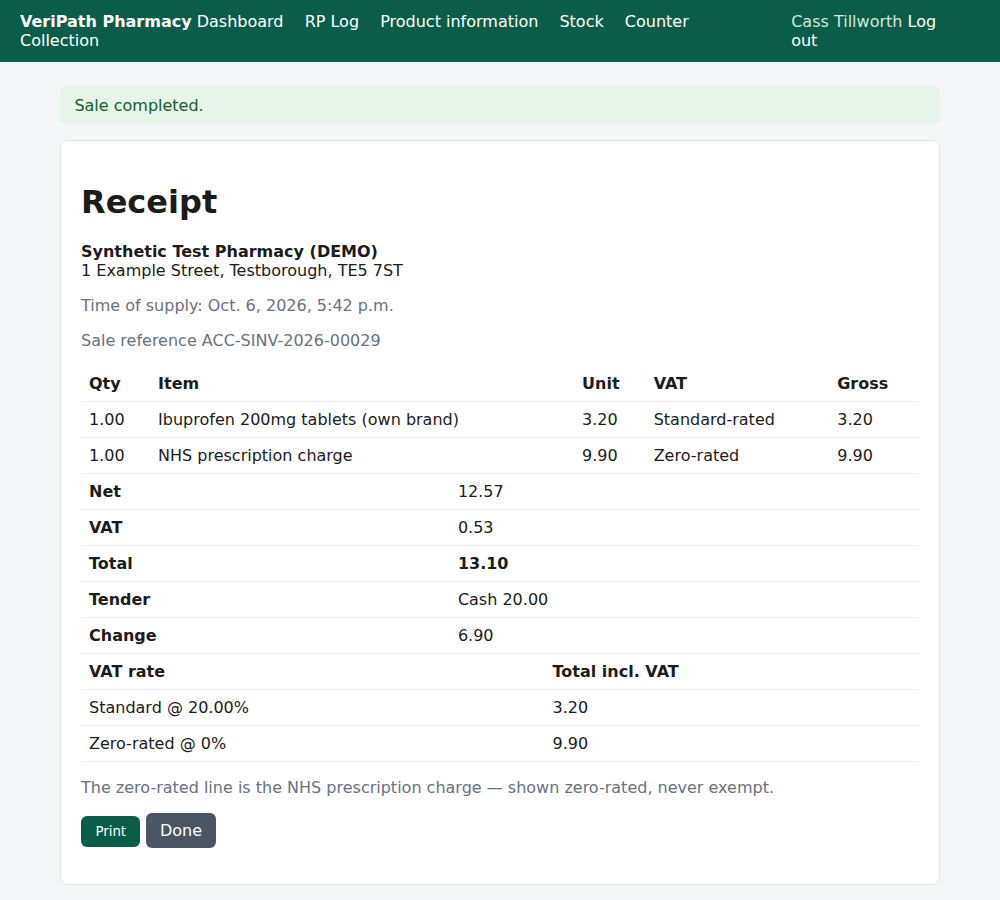Screen dimensions: 1000x900
Task: Print the receipt
Action: click(110, 831)
